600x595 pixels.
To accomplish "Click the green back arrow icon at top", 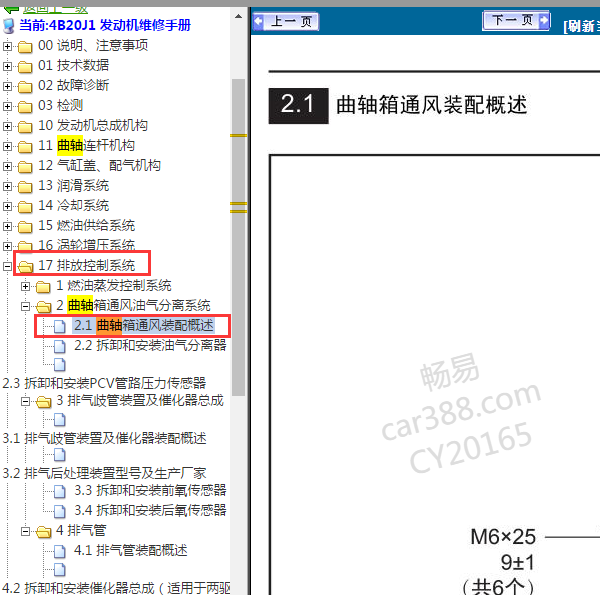I will pos(11,10).
